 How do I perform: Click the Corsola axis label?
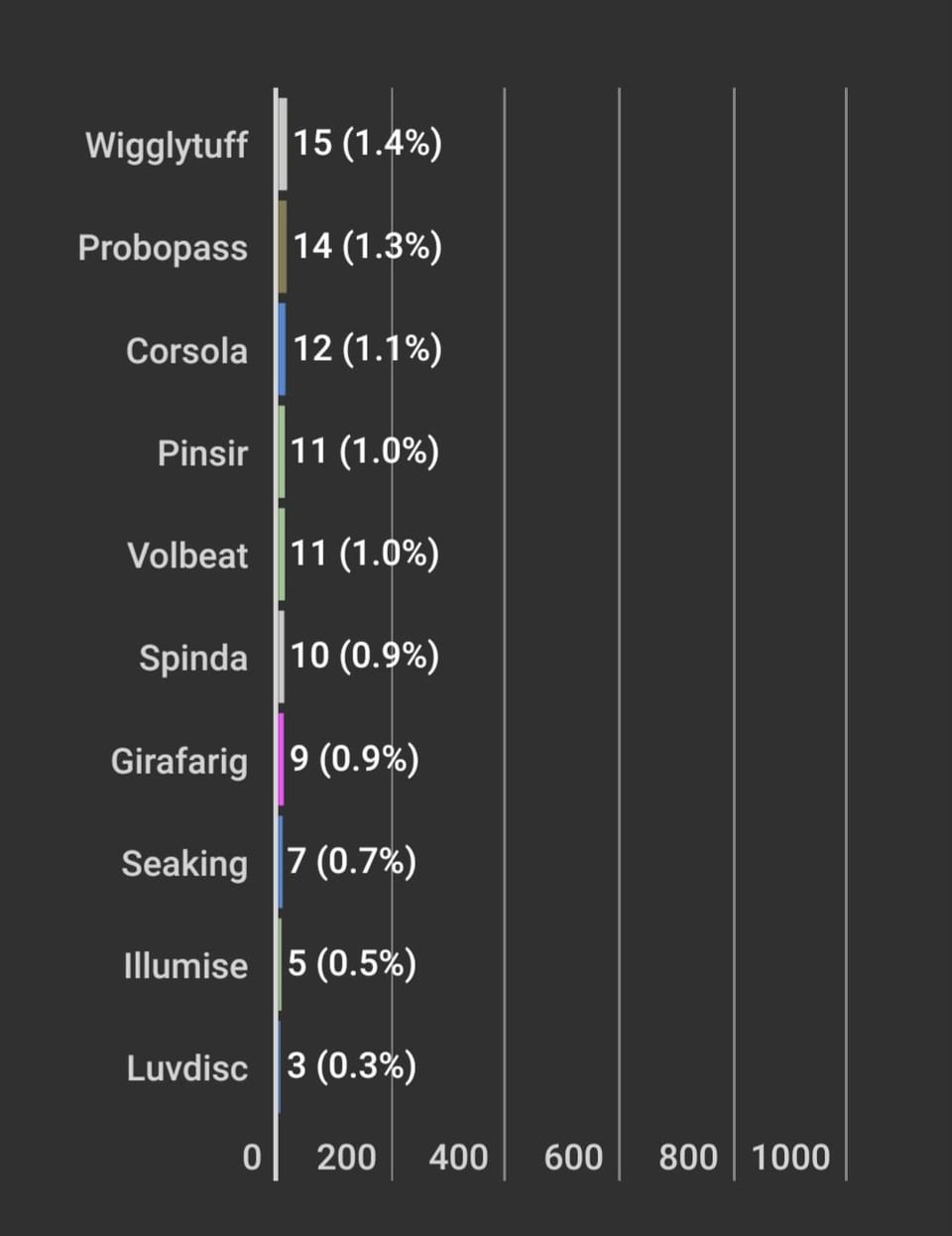pyautogui.click(x=186, y=351)
